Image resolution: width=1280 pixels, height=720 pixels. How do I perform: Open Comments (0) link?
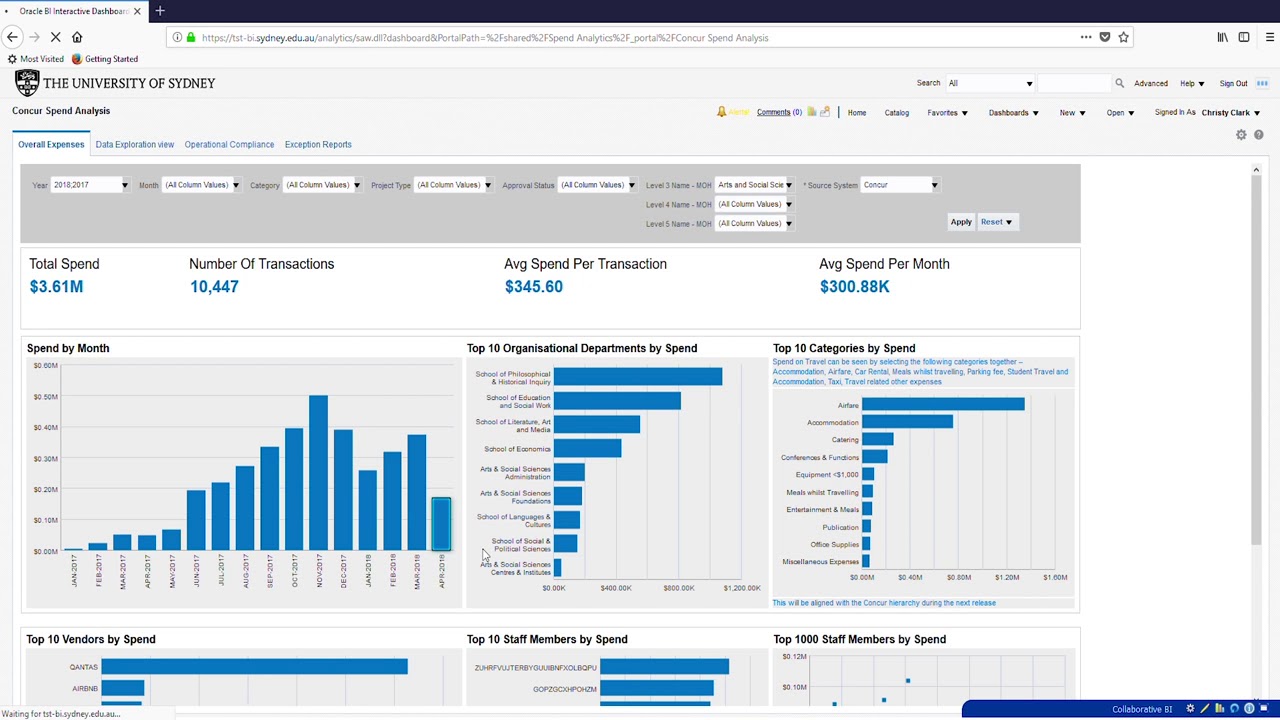779,112
